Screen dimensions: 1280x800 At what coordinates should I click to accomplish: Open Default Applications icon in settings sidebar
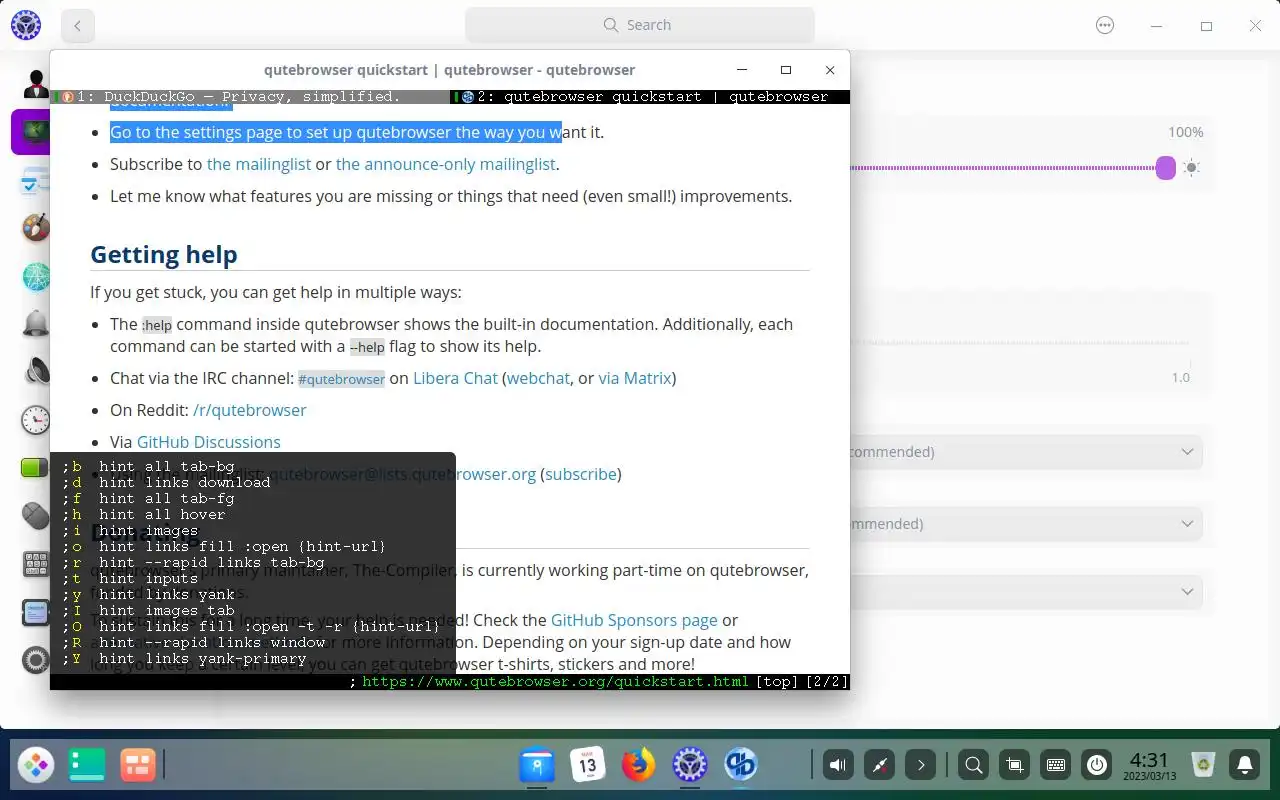click(x=36, y=181)
